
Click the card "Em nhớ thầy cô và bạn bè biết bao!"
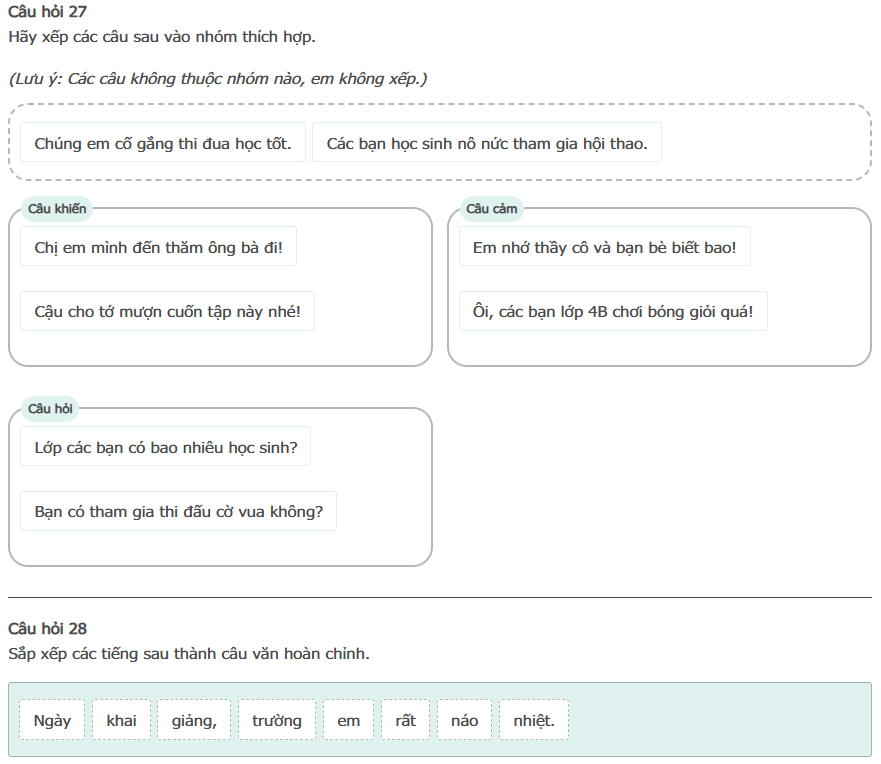pyautogui.click(x=604, y=247)
